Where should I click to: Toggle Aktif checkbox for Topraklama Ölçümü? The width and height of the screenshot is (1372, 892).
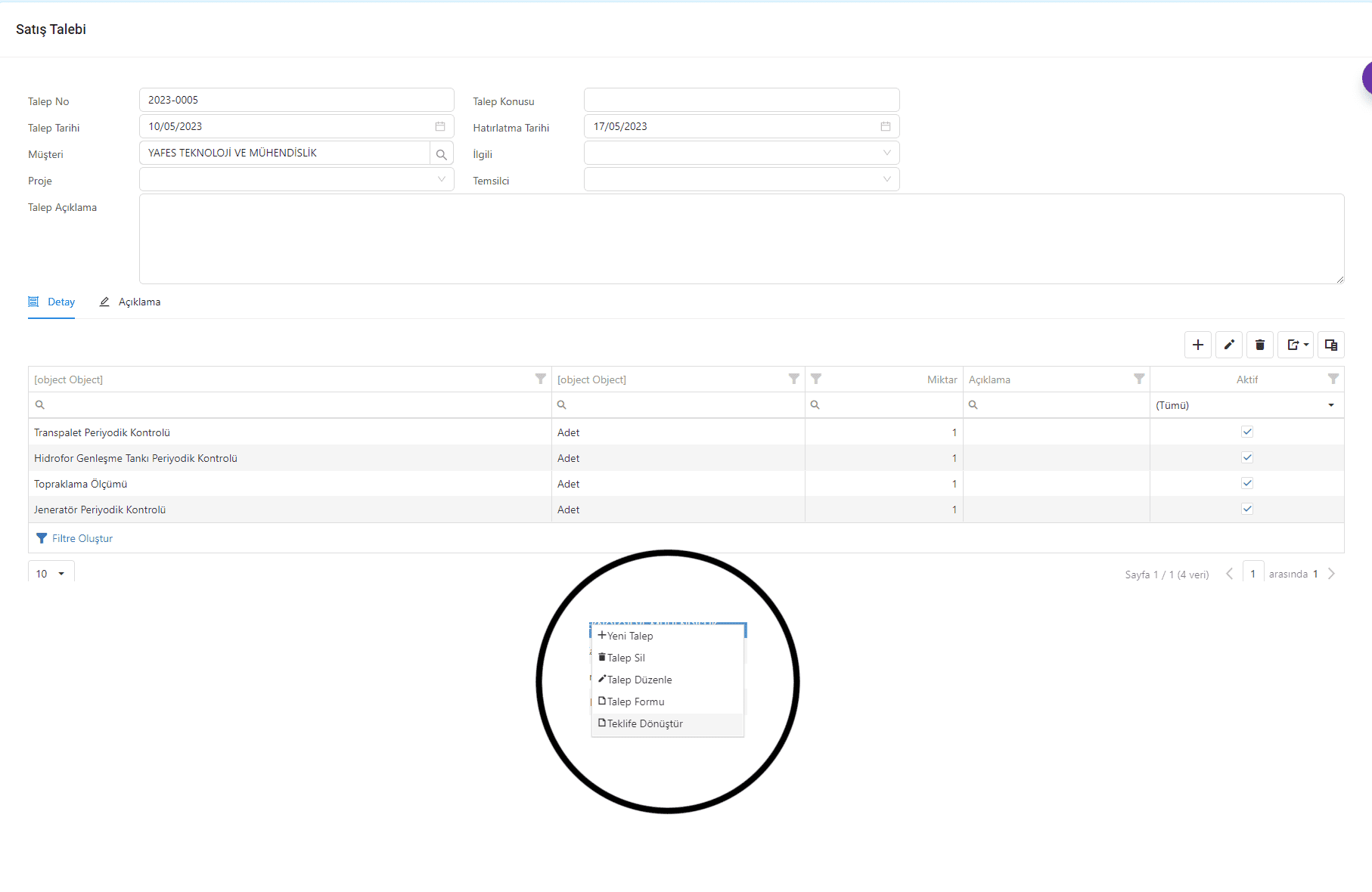pyautogui.click(x=1247, y=483)
